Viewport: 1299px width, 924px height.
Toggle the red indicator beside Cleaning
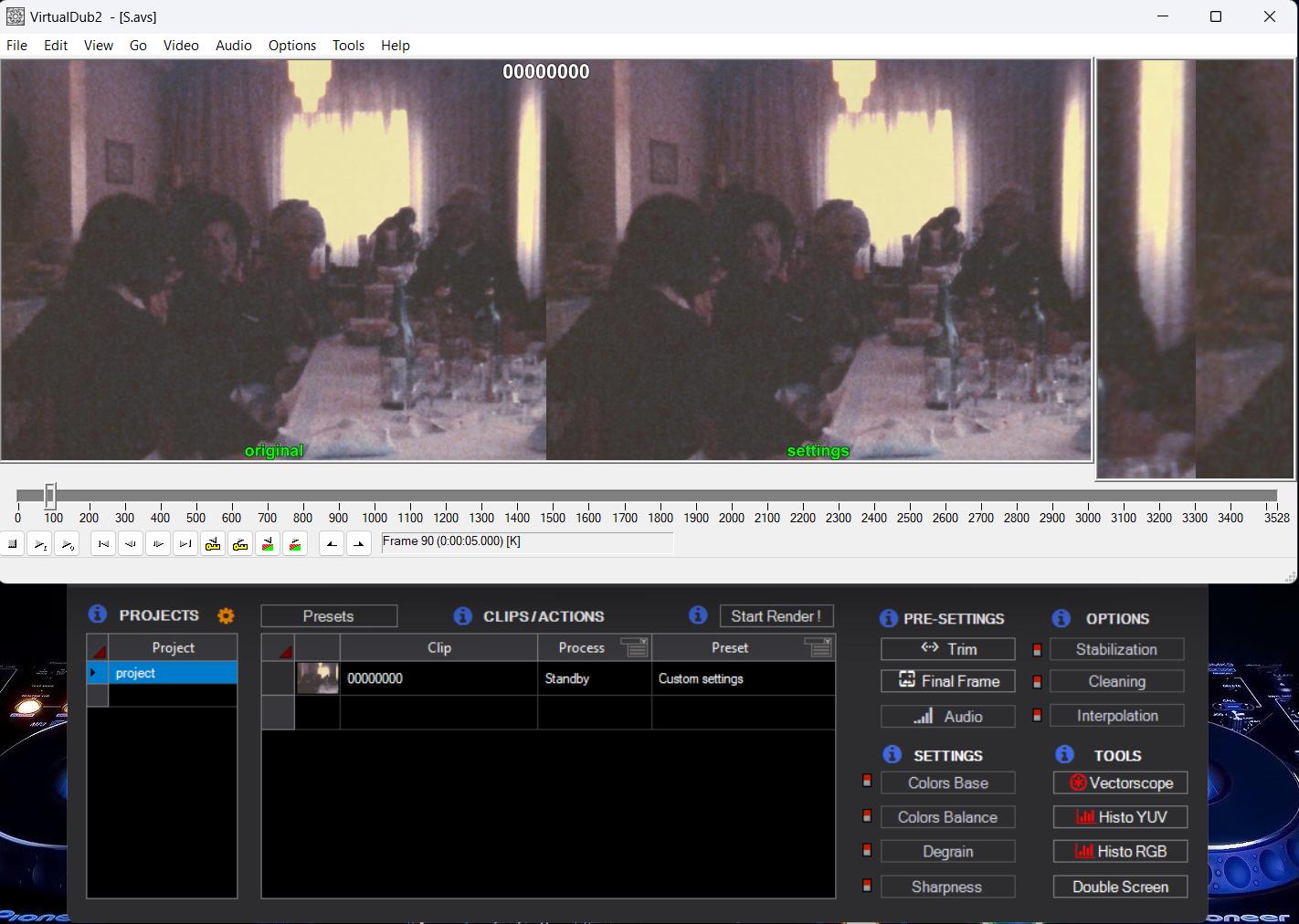coord(1037,682)
